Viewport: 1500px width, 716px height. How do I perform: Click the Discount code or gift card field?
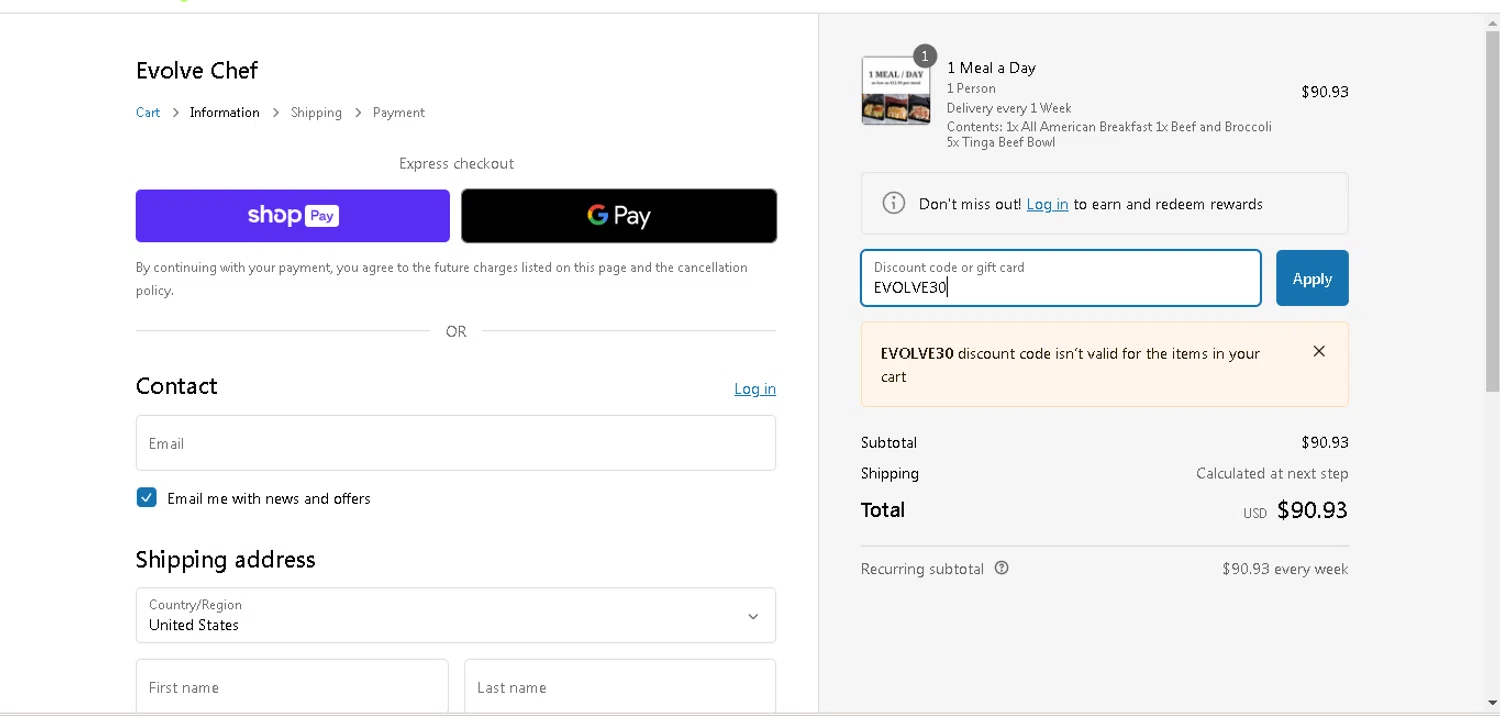coord(1061,278)
